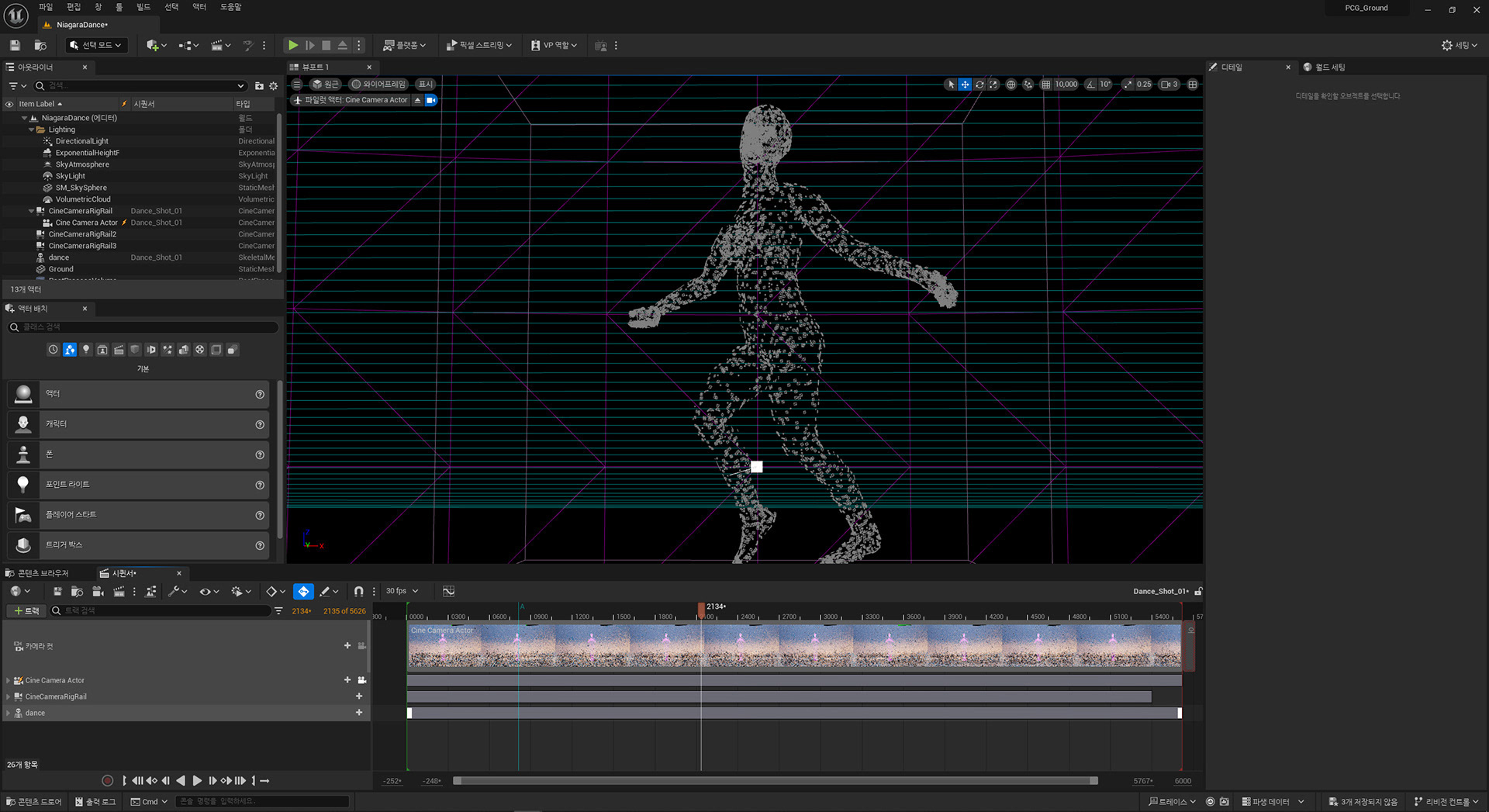Open the 30 fps frame rate dropdown
Viewport: 1489px width, 812px height.
pos(402,591)
